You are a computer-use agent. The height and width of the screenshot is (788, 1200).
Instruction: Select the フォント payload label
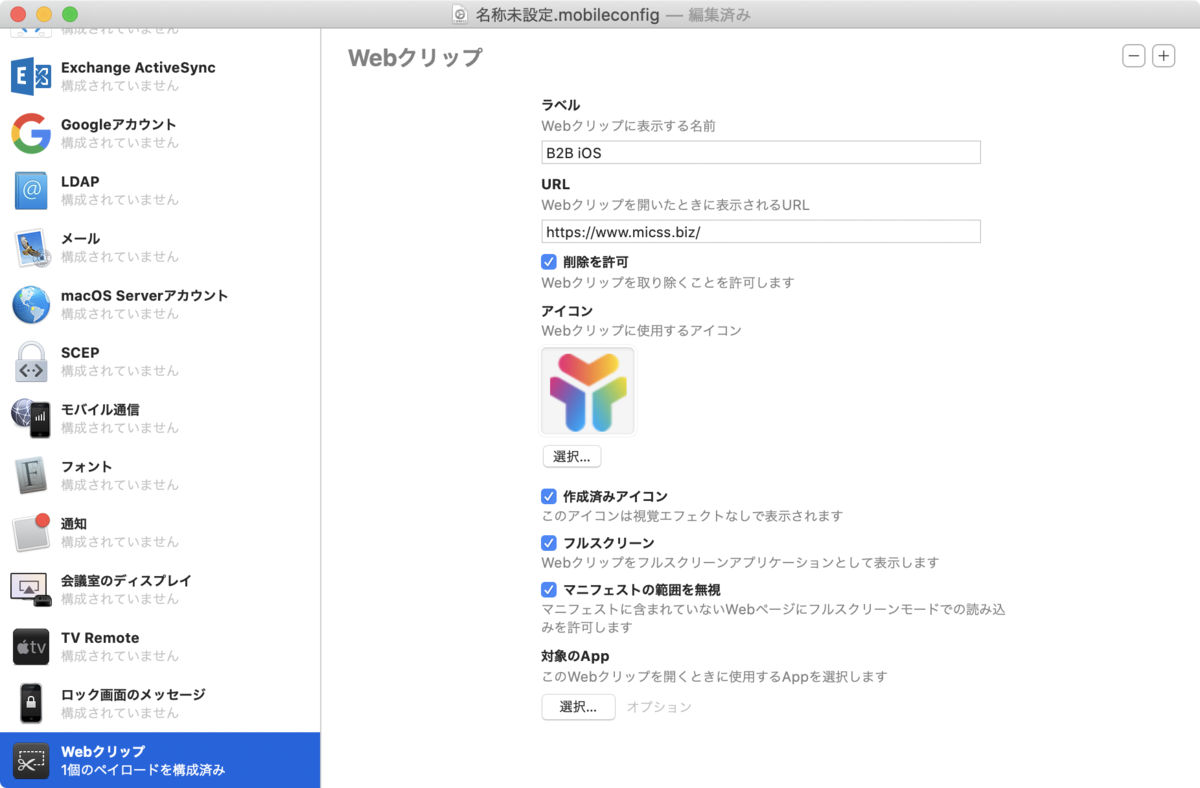coord(87,466)
